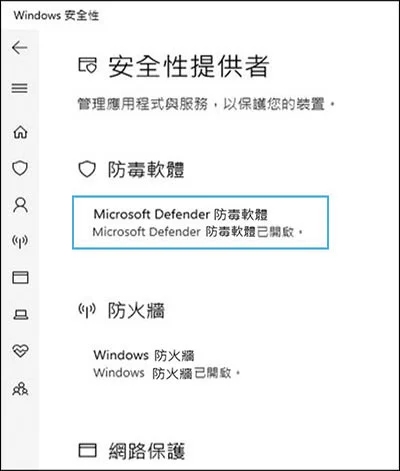400x471 pixels.
Task: Click the Windows 防火牆 provider entry
Action: tap(167, 364)
